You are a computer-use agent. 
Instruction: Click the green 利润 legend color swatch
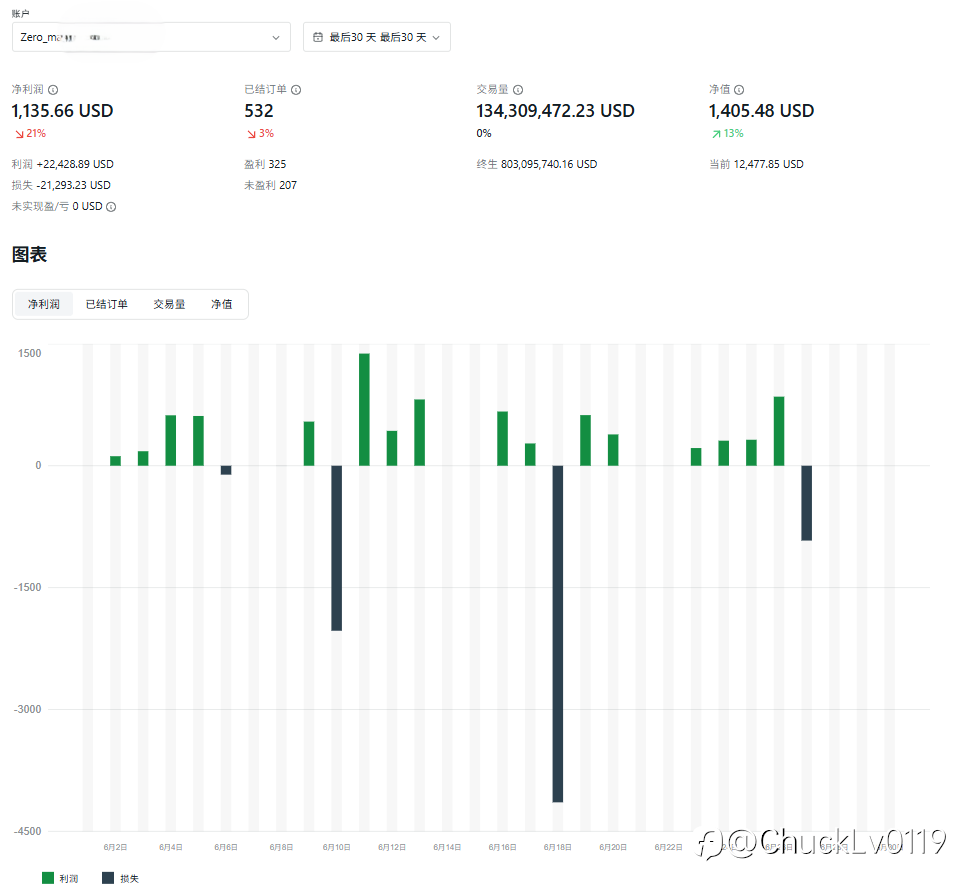tap(47, 878)
